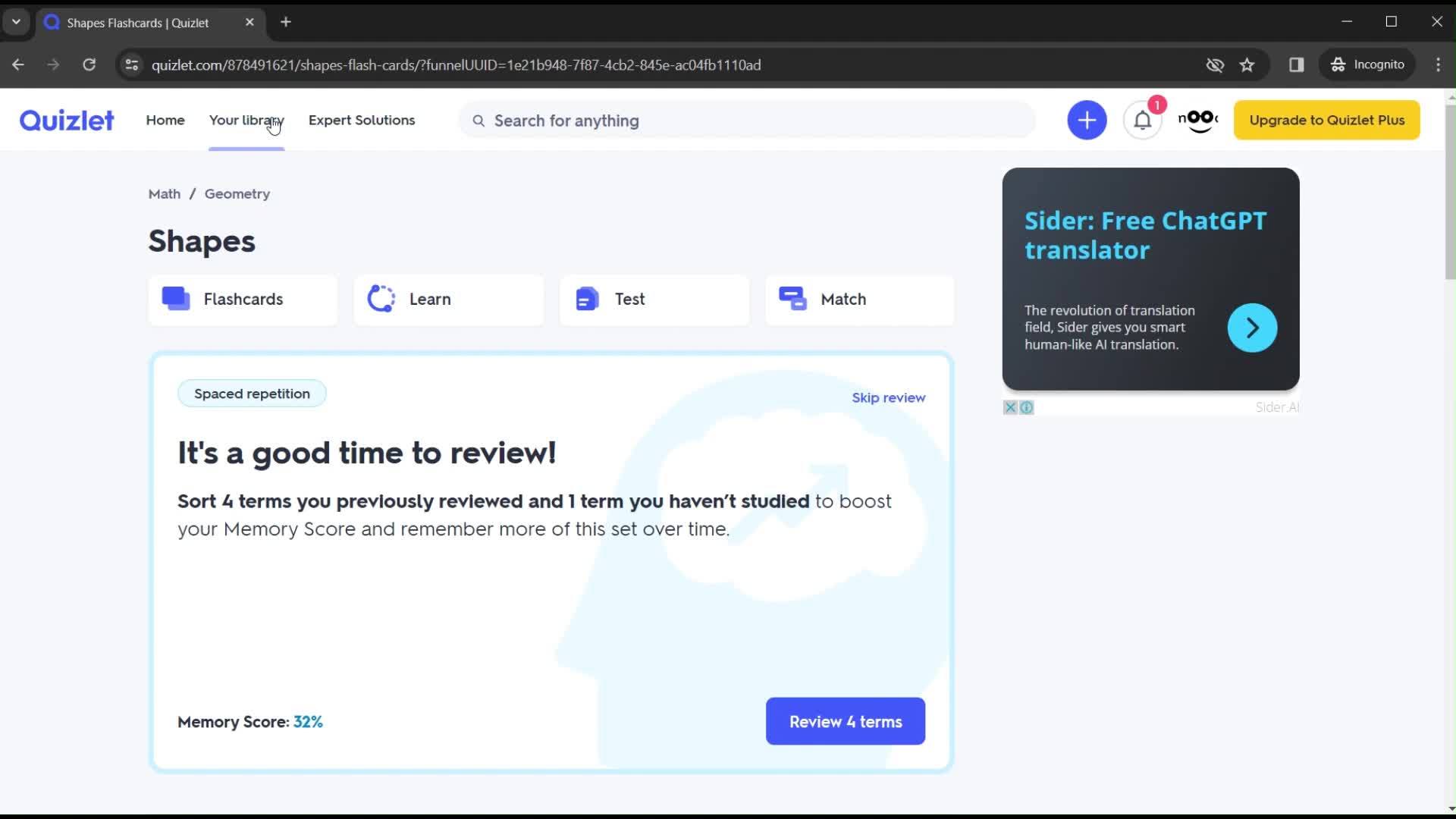Click the Match mode icon
This screenshot has height=819, width=1456.
pos(793,298)
